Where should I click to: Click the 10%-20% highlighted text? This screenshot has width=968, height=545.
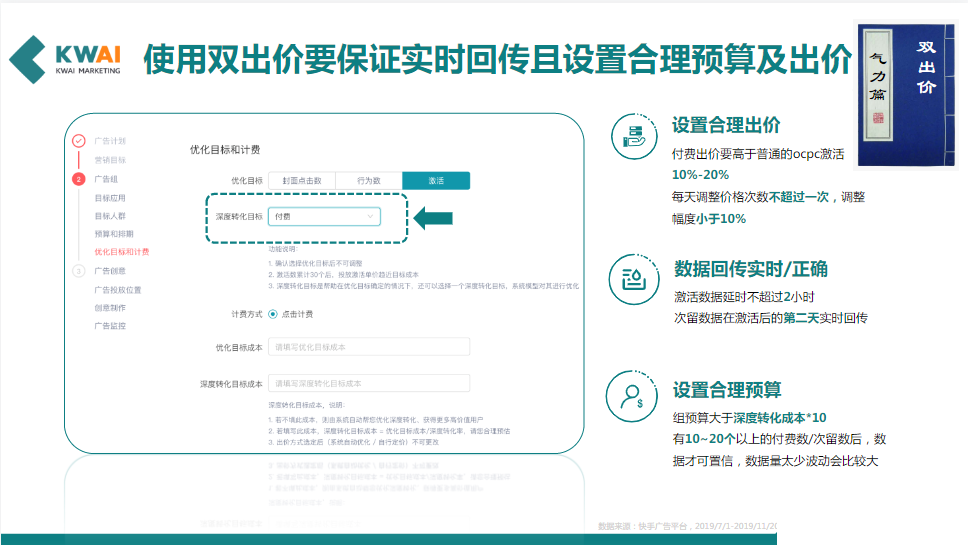click(700, 175)
